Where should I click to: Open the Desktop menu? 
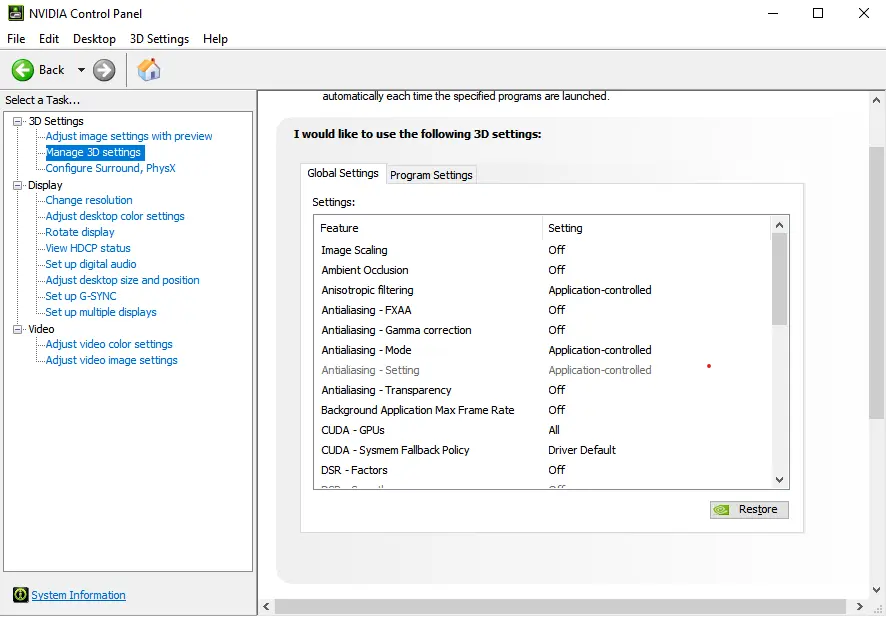94,39
